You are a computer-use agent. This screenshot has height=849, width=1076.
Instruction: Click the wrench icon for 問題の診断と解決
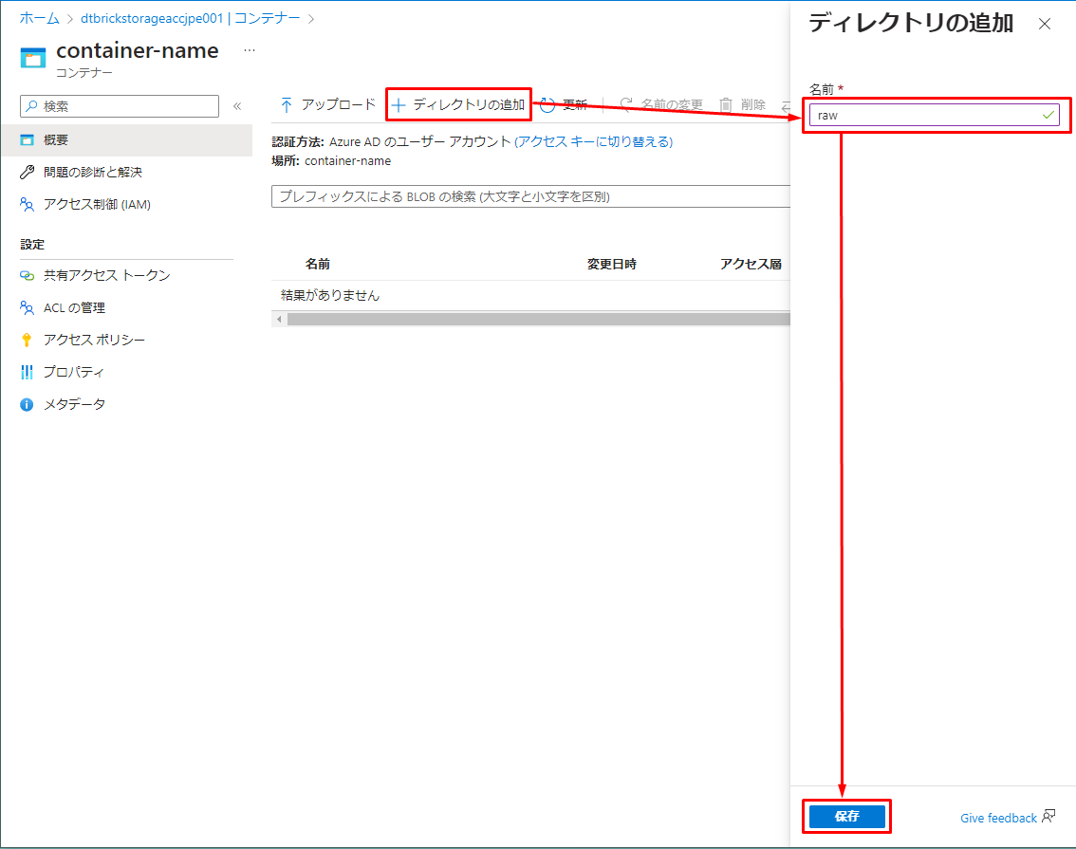pyautogui.click(x=27, y=172)
